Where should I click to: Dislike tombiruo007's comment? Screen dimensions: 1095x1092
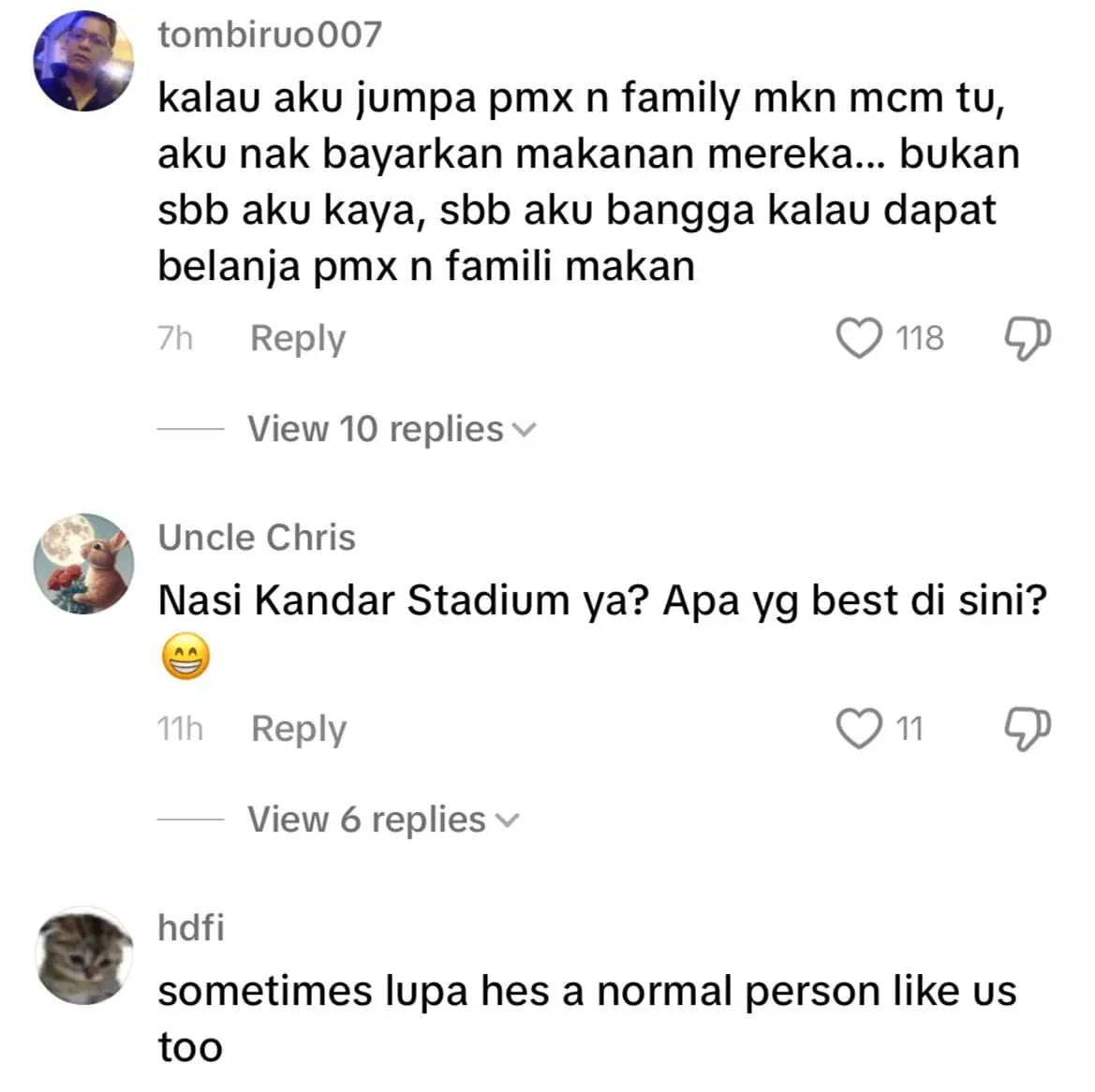click(1027, 338)
